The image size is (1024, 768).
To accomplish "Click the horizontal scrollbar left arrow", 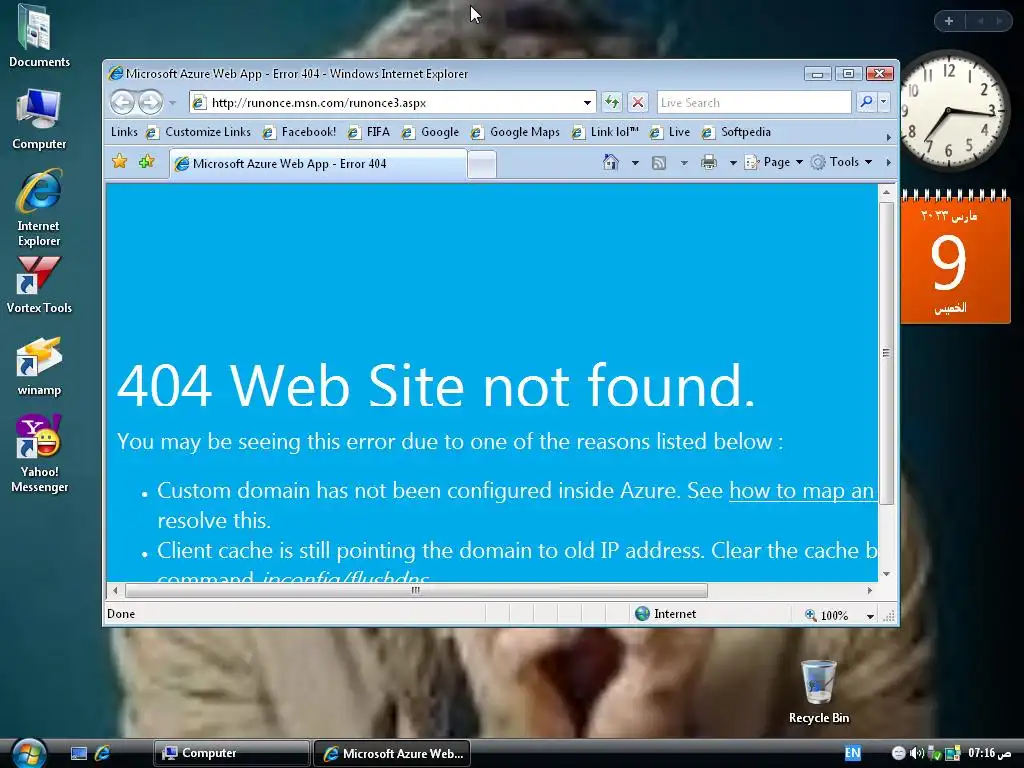I will point(115,590).
